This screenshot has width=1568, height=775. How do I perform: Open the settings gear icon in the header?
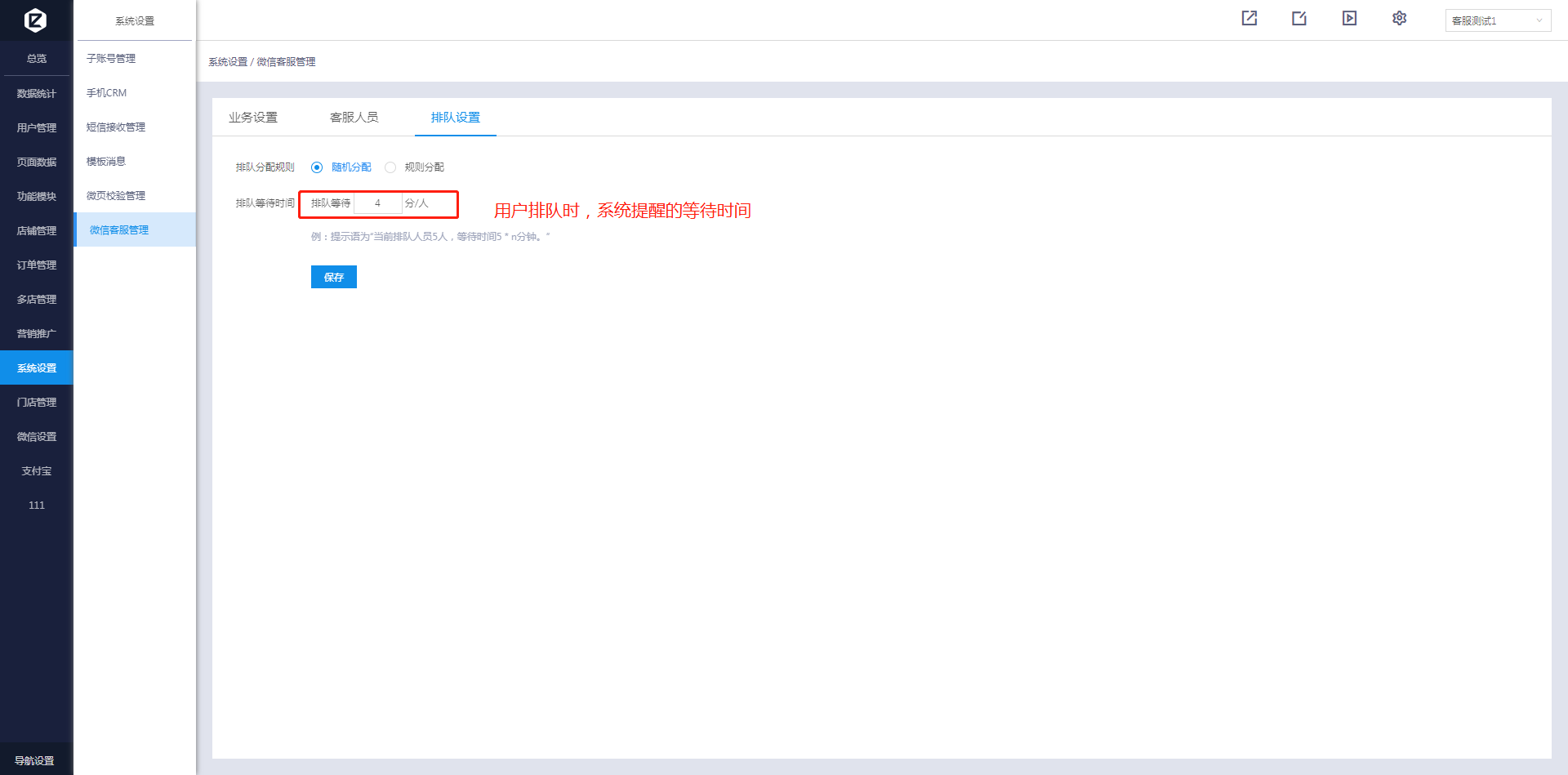(x=1399, y=19)
